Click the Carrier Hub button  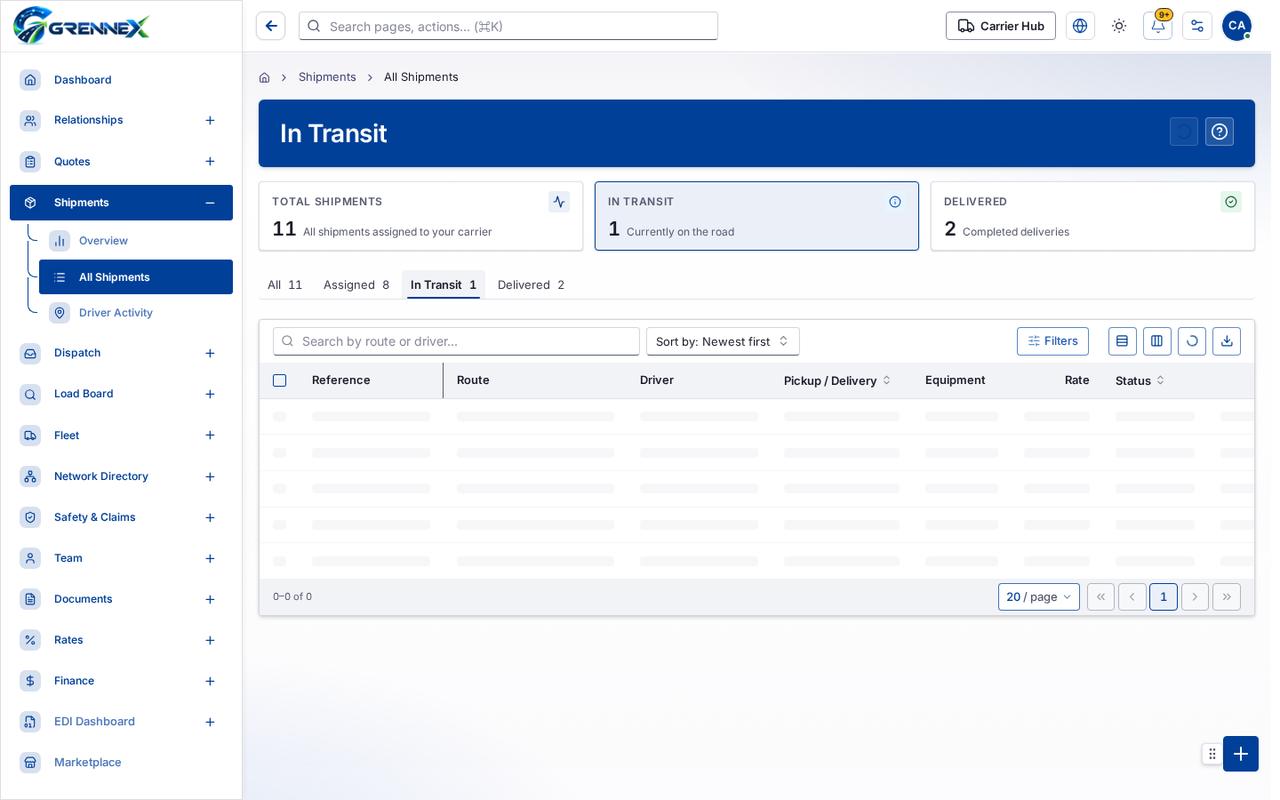[1001, 26]
